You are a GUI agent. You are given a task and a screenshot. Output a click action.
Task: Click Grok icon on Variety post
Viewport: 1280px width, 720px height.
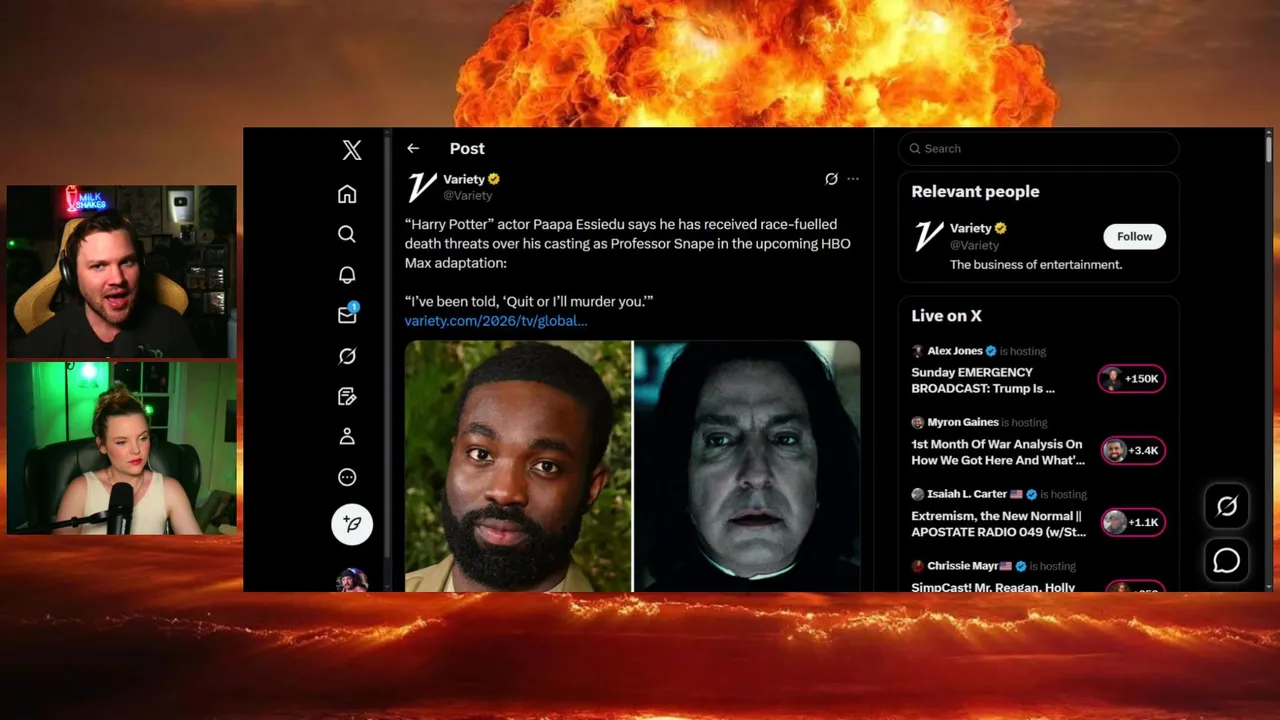tap(831, 179)
